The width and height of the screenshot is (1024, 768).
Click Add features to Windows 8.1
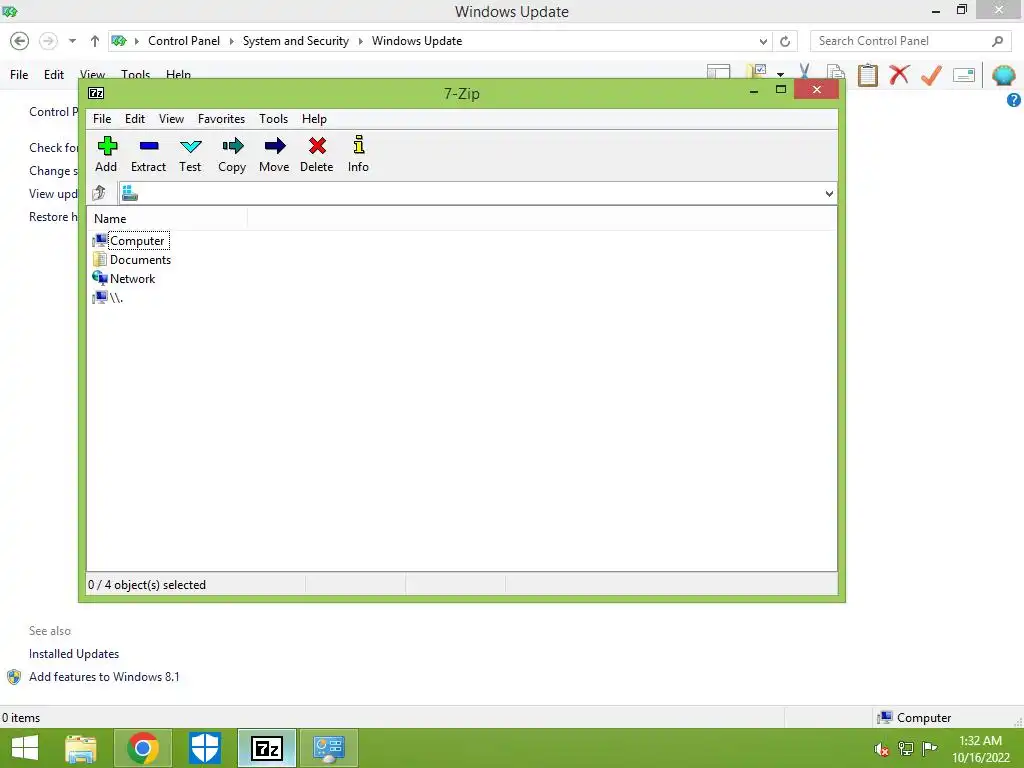tap(104, 677)
